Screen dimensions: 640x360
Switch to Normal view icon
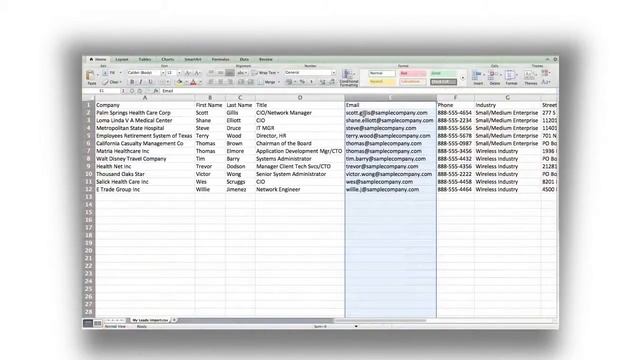point(88,323)
